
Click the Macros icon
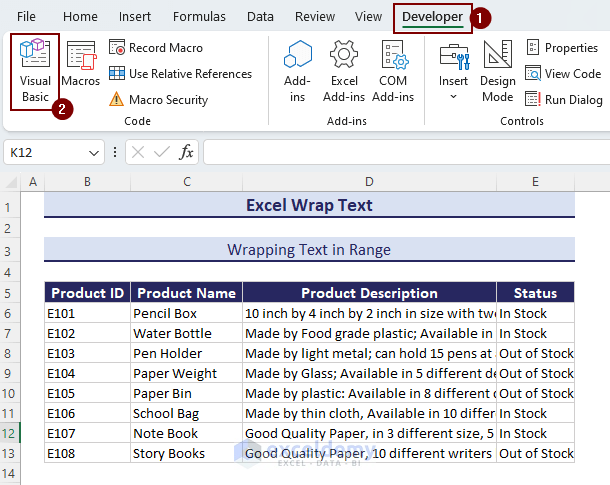pos(80,66)
